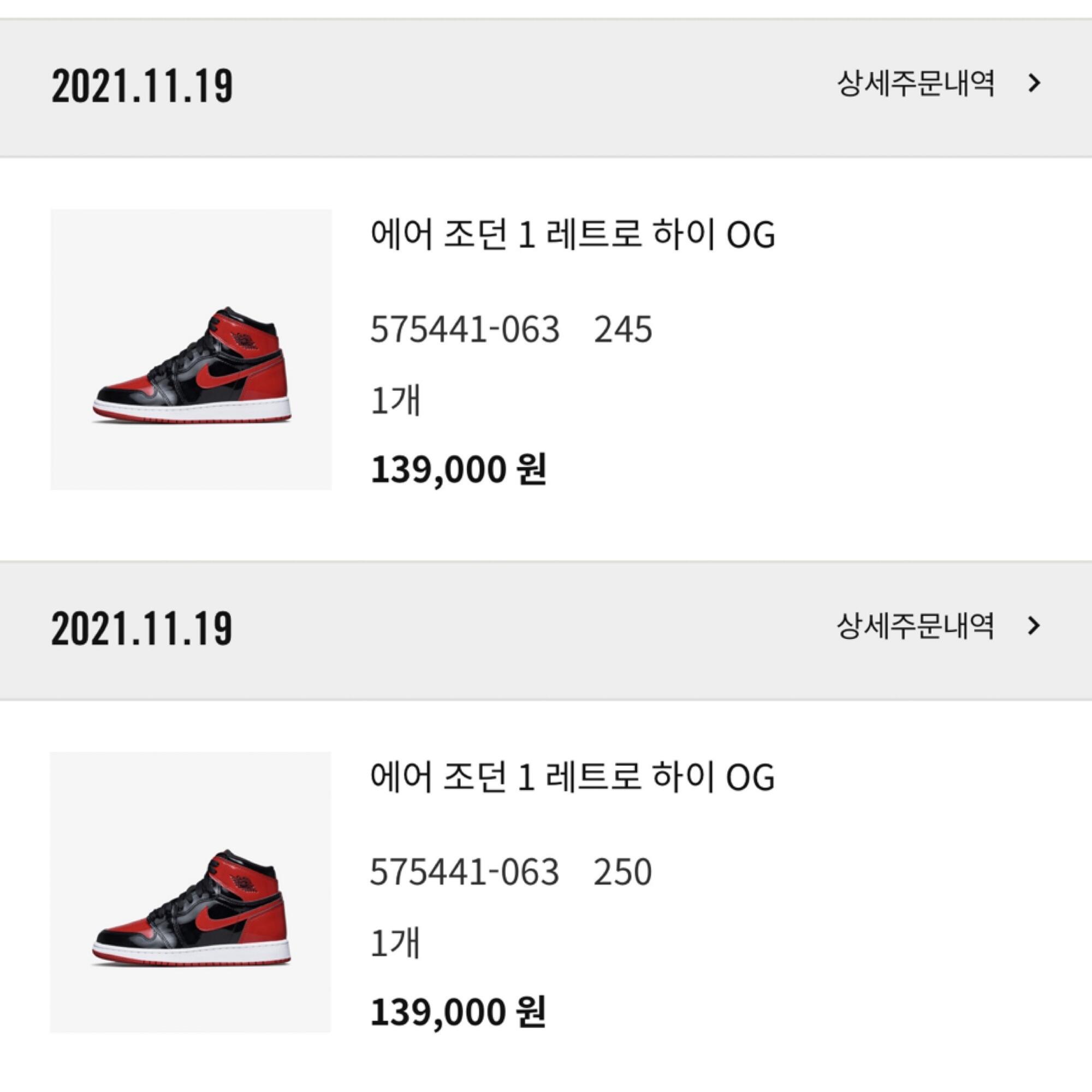This screenshot has height=1092, width=1092.
Task: Click the 1개 quantity in the second order
Action: [395, 943]
